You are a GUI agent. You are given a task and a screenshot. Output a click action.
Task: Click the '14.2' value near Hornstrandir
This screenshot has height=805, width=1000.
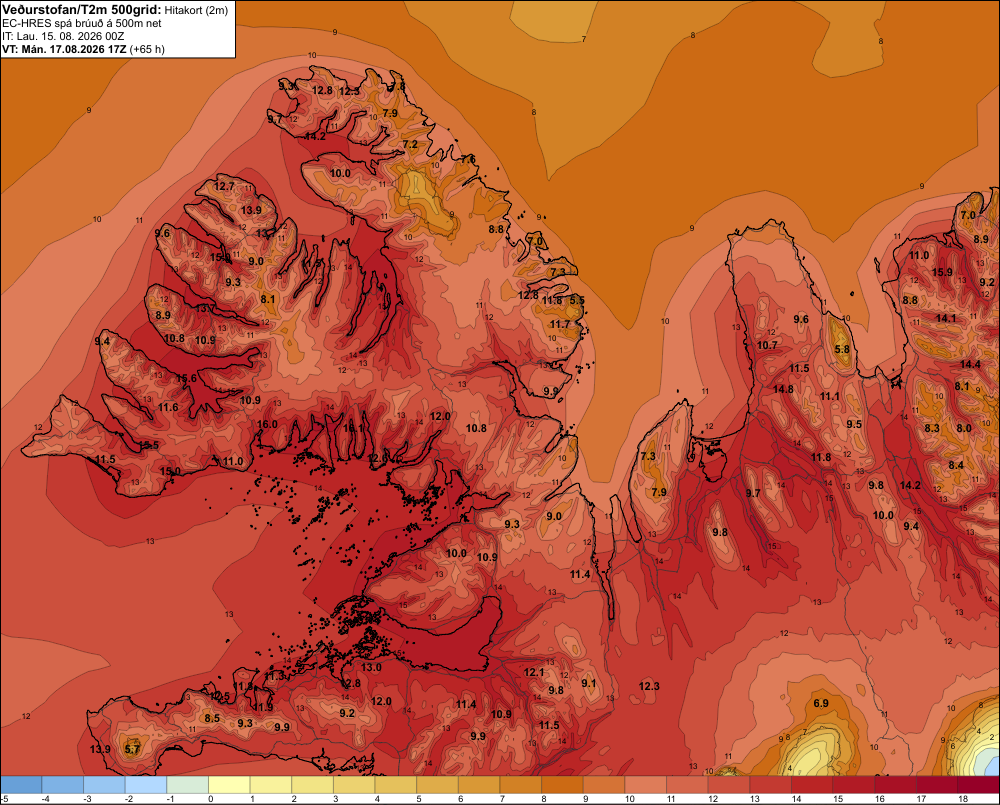coord(315,136)
